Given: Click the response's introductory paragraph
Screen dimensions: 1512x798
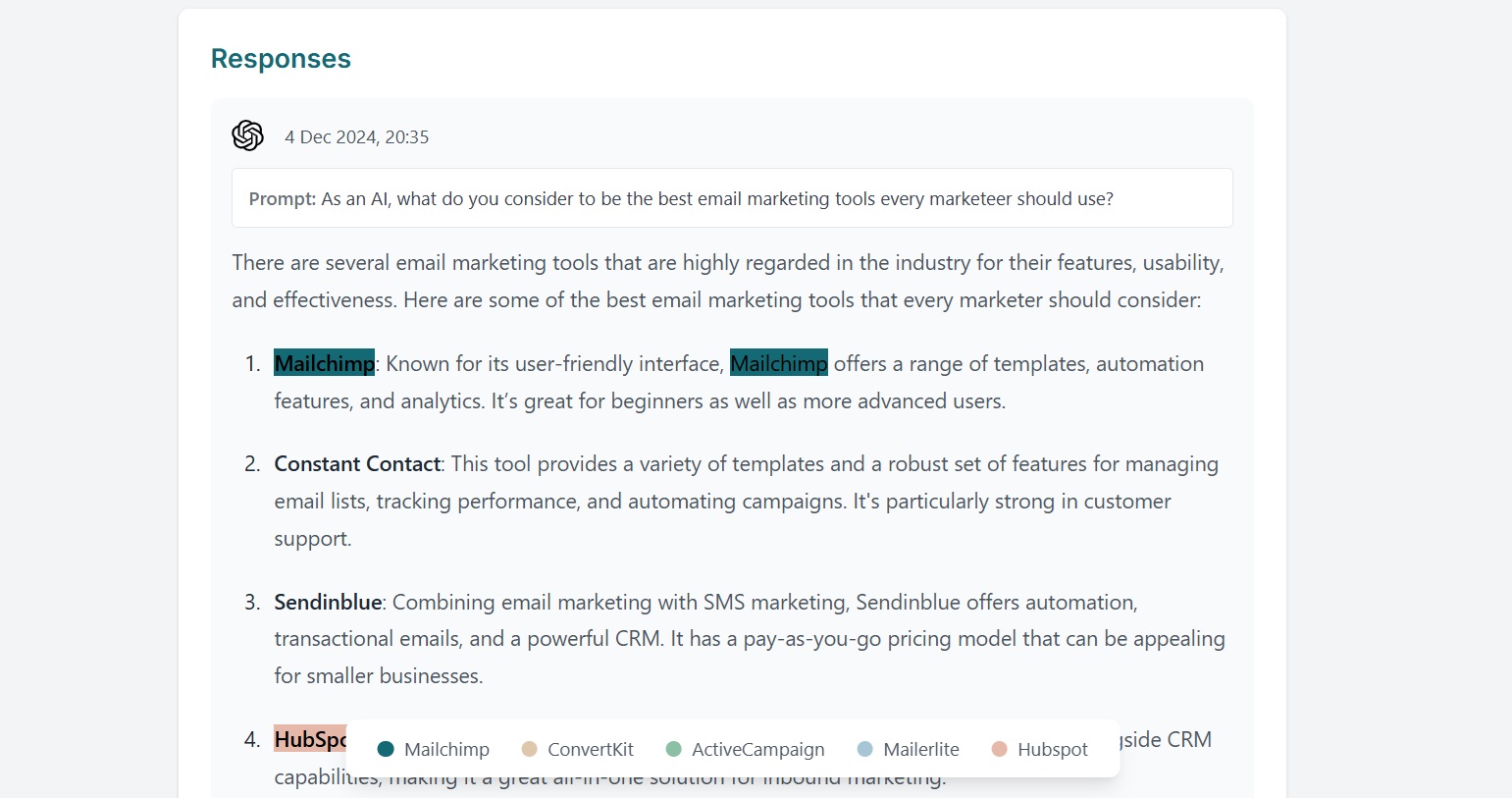Looking at the screenshot, I should 728,281.
